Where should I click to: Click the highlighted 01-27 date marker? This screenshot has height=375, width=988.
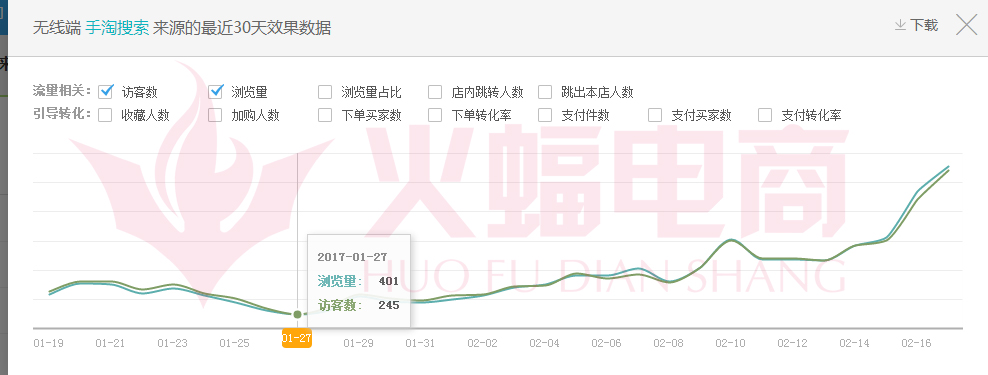[x=297, y=338]
